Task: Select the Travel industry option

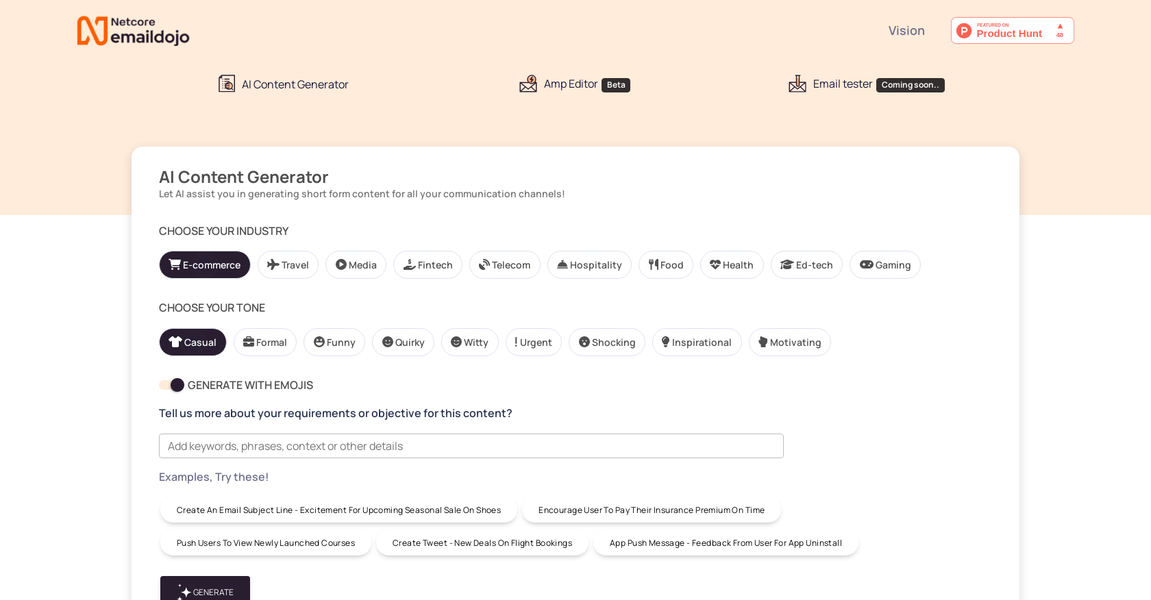Action: [287, 264]
